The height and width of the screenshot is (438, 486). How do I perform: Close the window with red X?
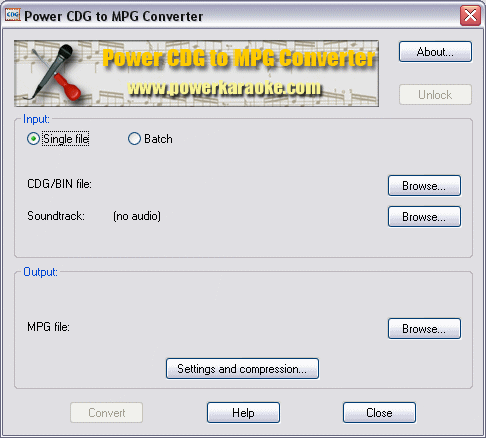point(470,15)
